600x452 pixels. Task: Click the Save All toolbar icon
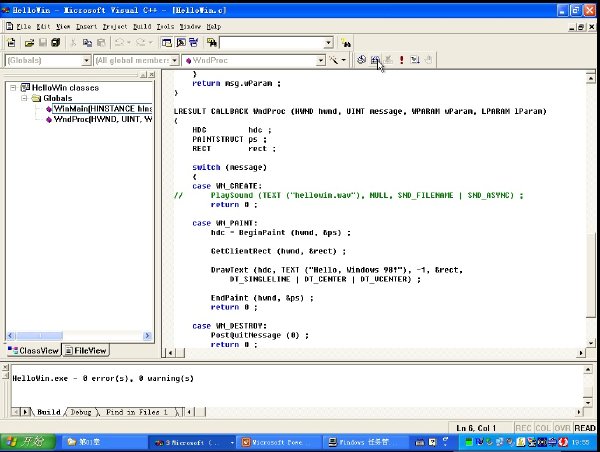(55, 42)
